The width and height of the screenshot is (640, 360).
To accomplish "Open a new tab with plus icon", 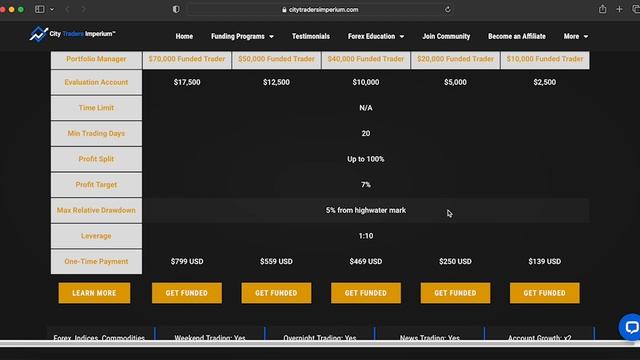I will tap(619, 9).
